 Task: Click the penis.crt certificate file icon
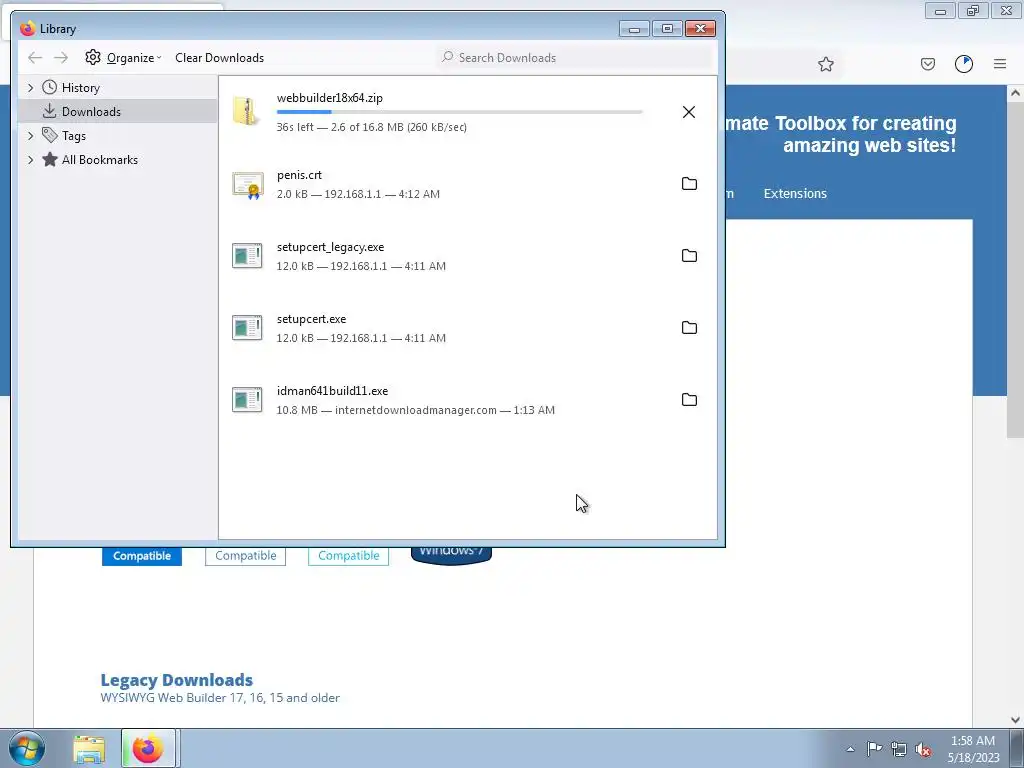click(248, 185)
